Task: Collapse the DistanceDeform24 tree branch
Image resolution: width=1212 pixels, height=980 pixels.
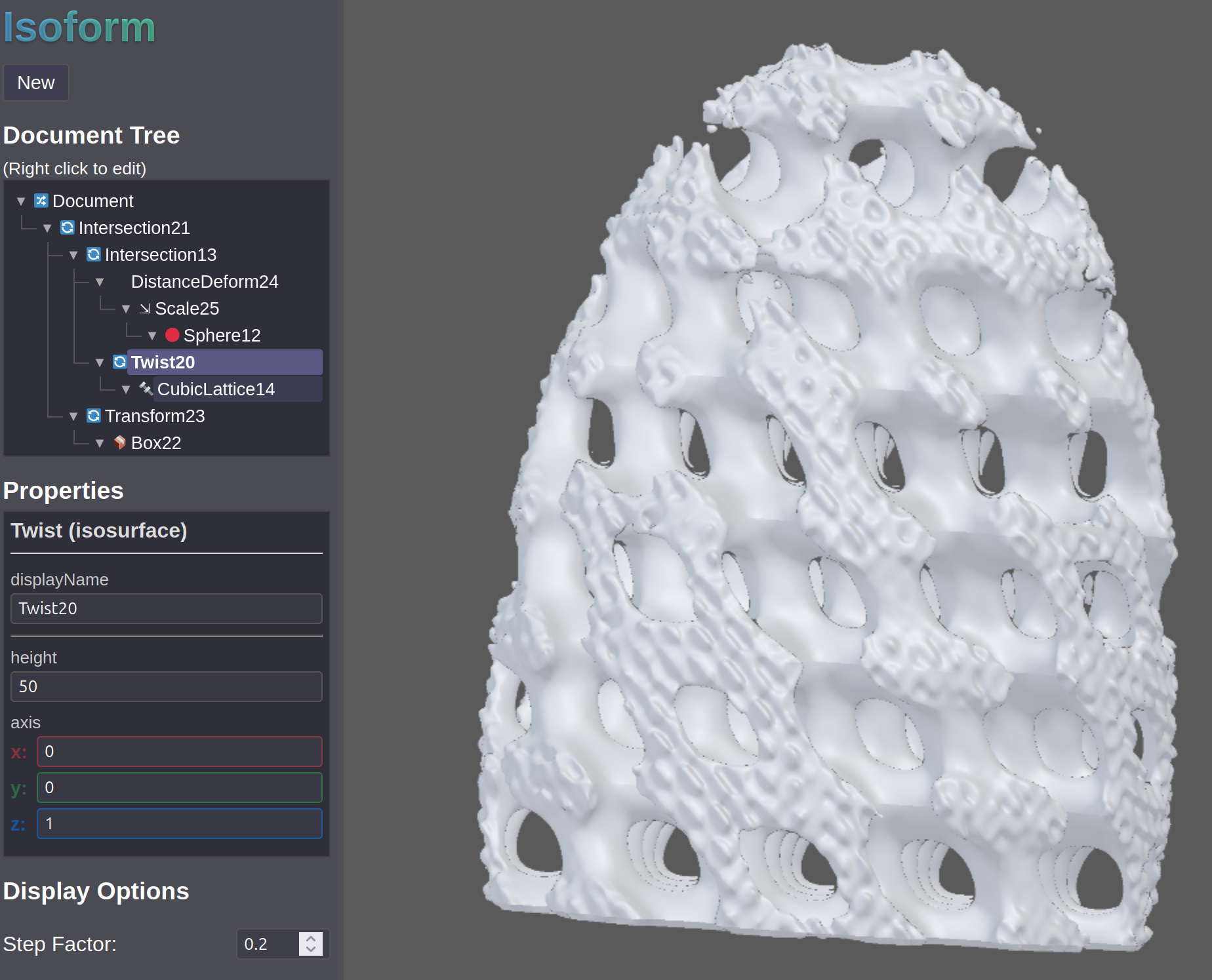Action: coord(100,282)
